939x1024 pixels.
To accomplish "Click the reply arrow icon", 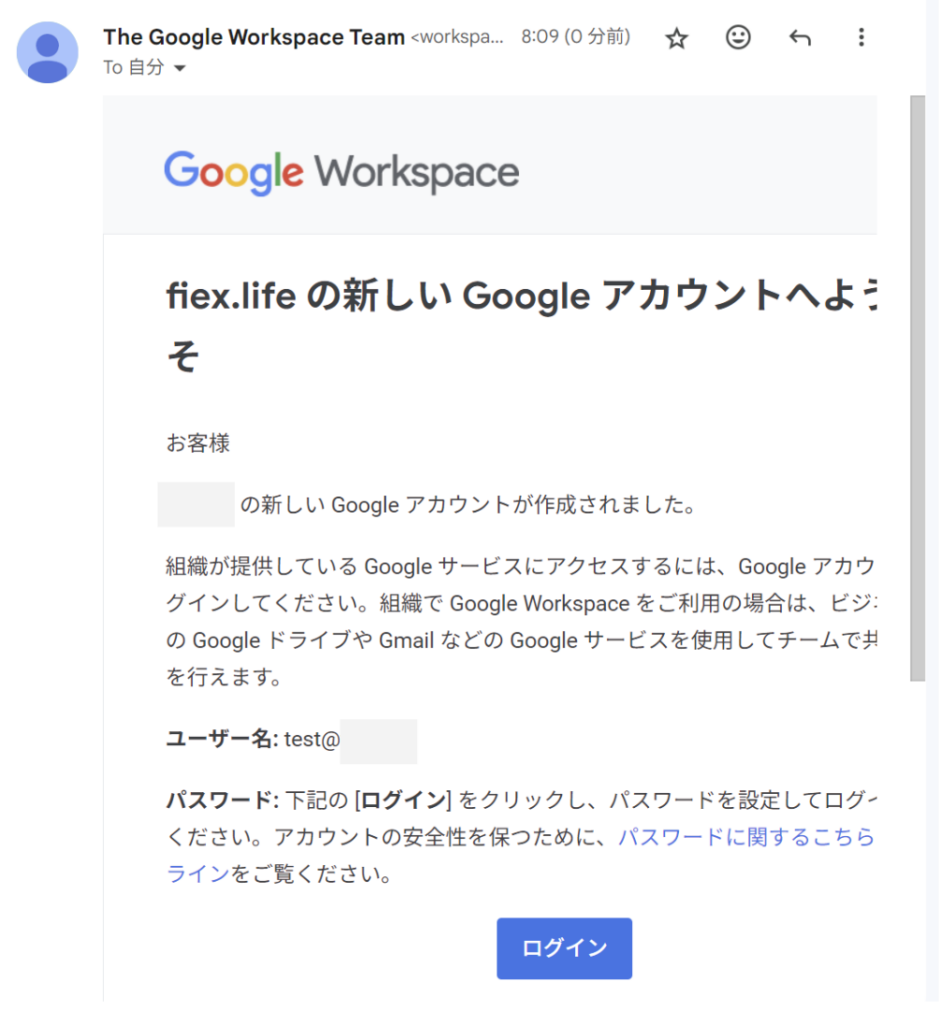I will click(x=799, y=39).
